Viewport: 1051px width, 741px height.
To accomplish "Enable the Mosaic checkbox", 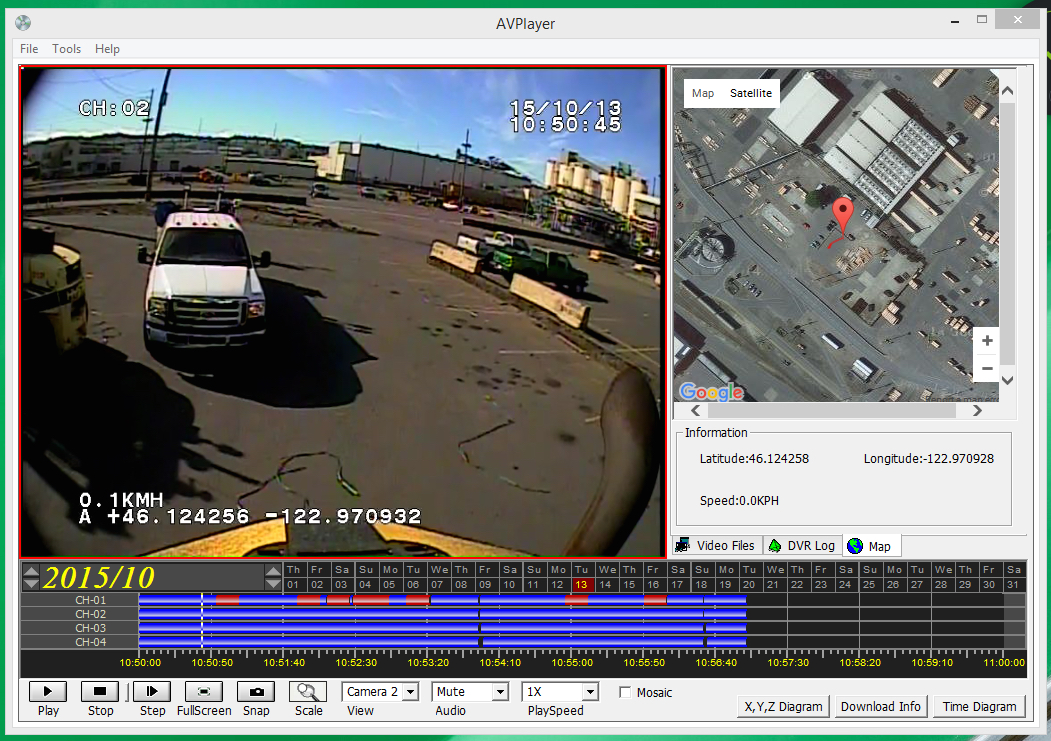I will 625,693.
